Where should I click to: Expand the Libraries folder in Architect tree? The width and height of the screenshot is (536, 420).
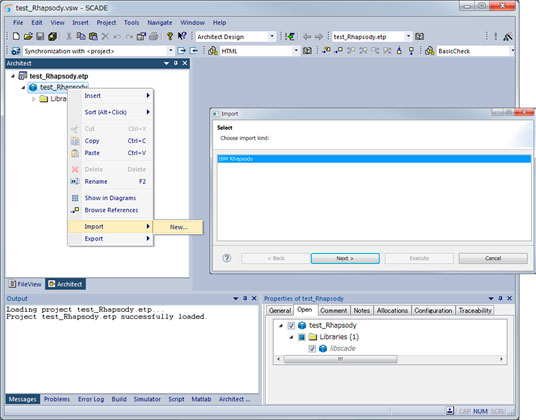(34, 99)
